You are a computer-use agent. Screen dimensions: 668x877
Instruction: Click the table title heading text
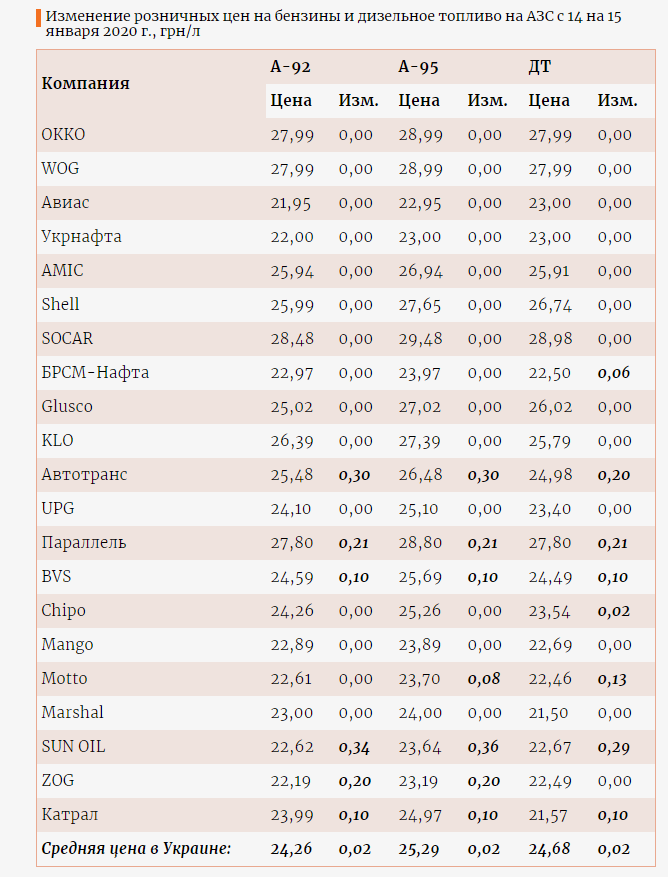[333, 23]
